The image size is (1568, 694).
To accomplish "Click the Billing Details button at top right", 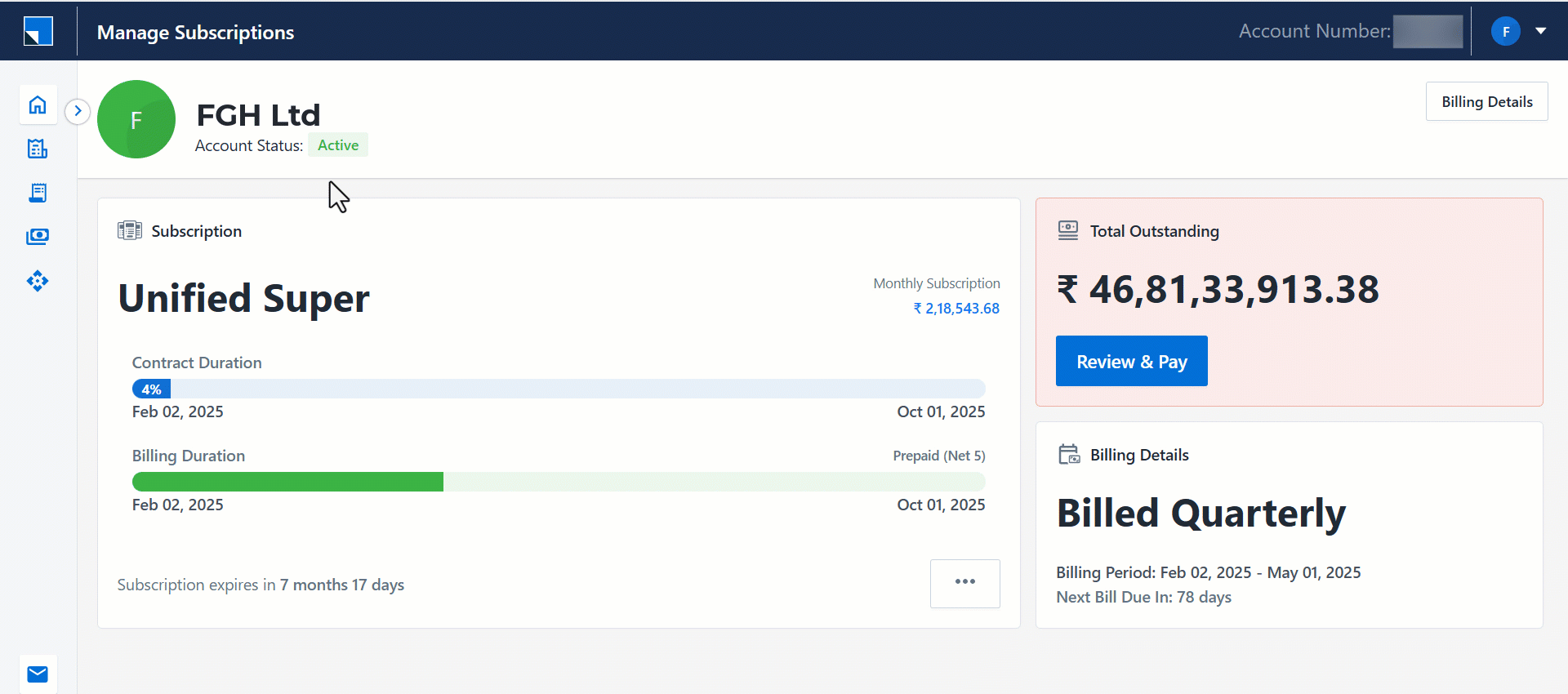I will (x=1486, y=101).
